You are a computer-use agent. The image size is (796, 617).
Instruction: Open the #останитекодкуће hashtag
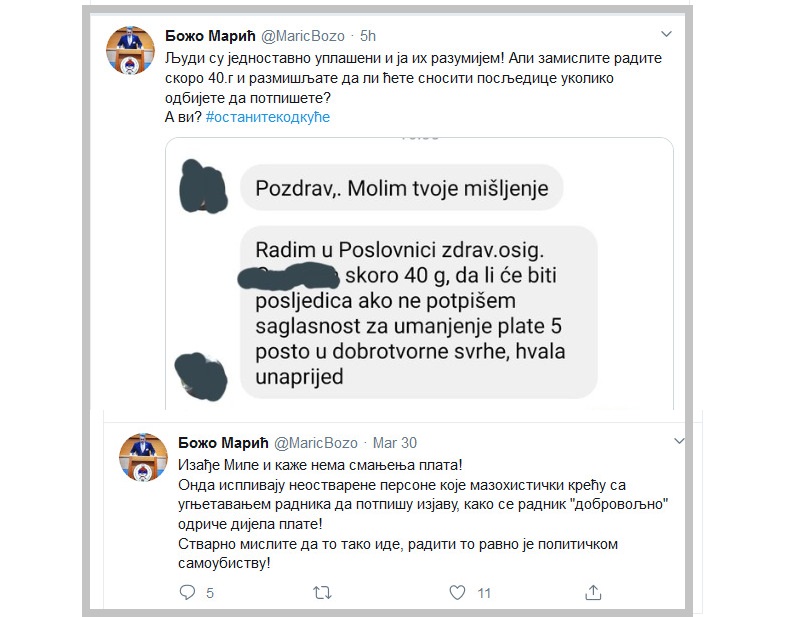(x=267, y=117)
